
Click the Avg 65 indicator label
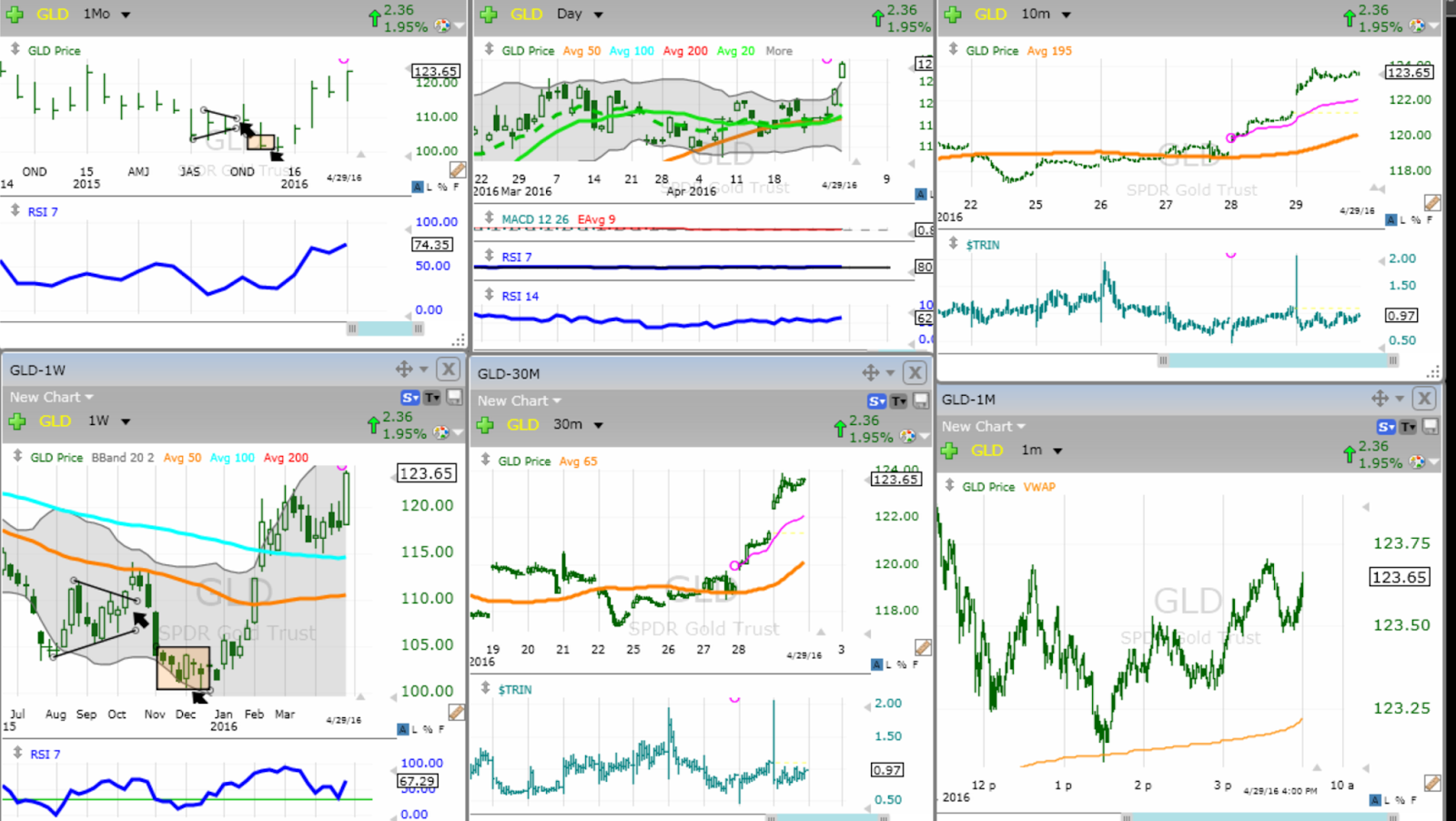point(578,461)
